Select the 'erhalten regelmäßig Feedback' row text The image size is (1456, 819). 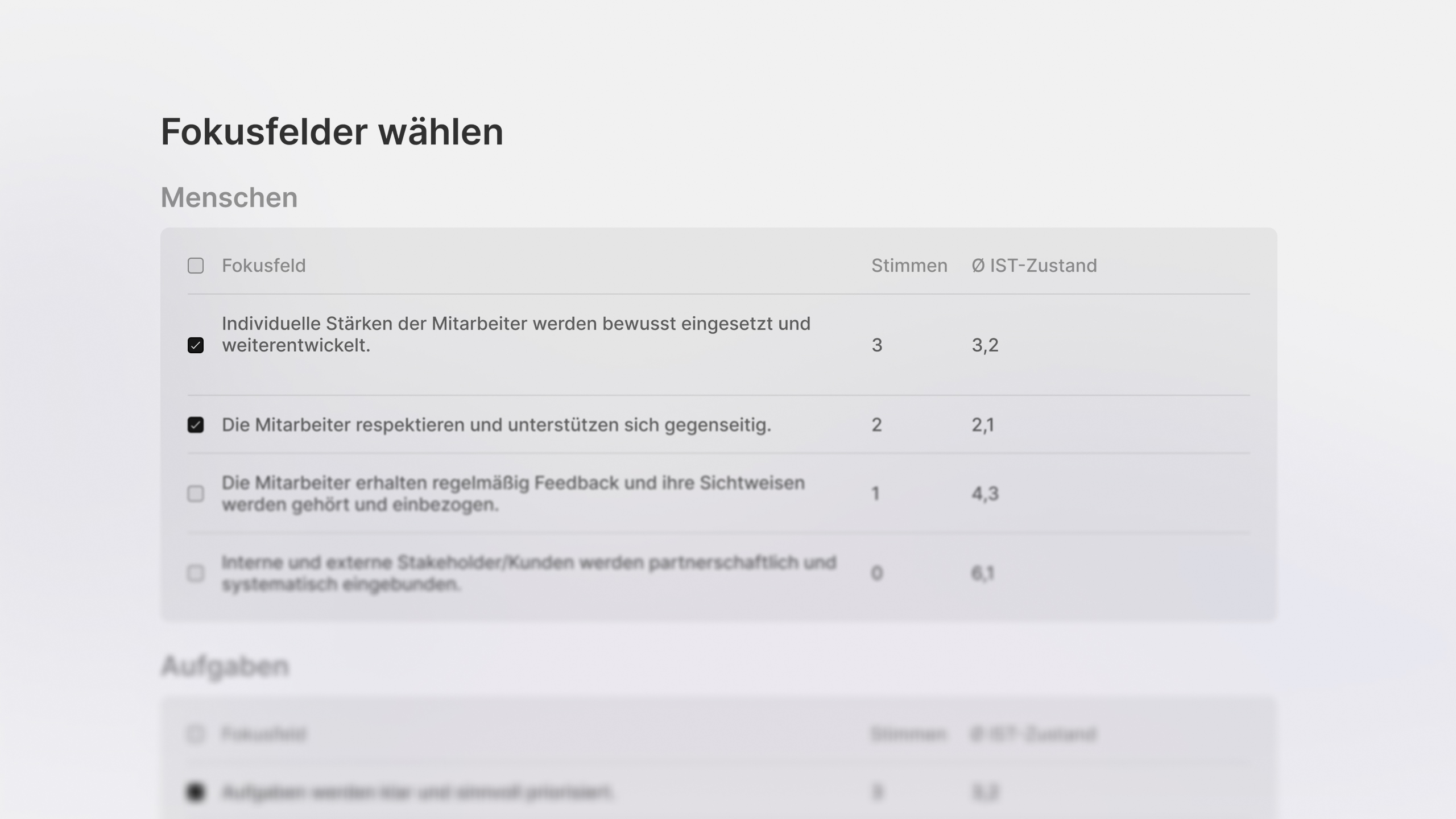point(513,494)
